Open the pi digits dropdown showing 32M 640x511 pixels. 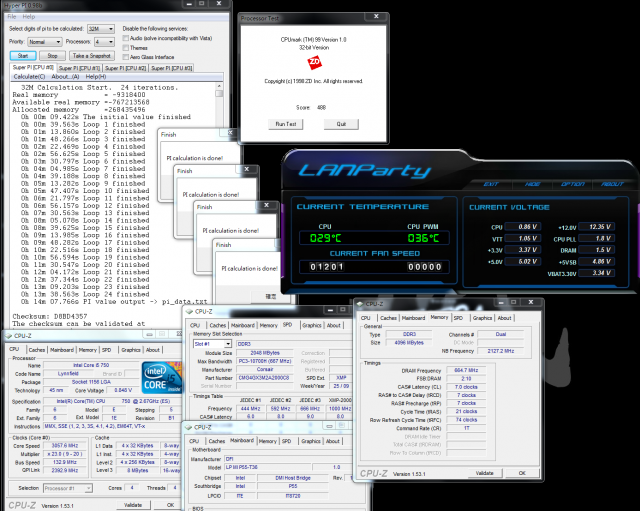click(x=101, y=29)
